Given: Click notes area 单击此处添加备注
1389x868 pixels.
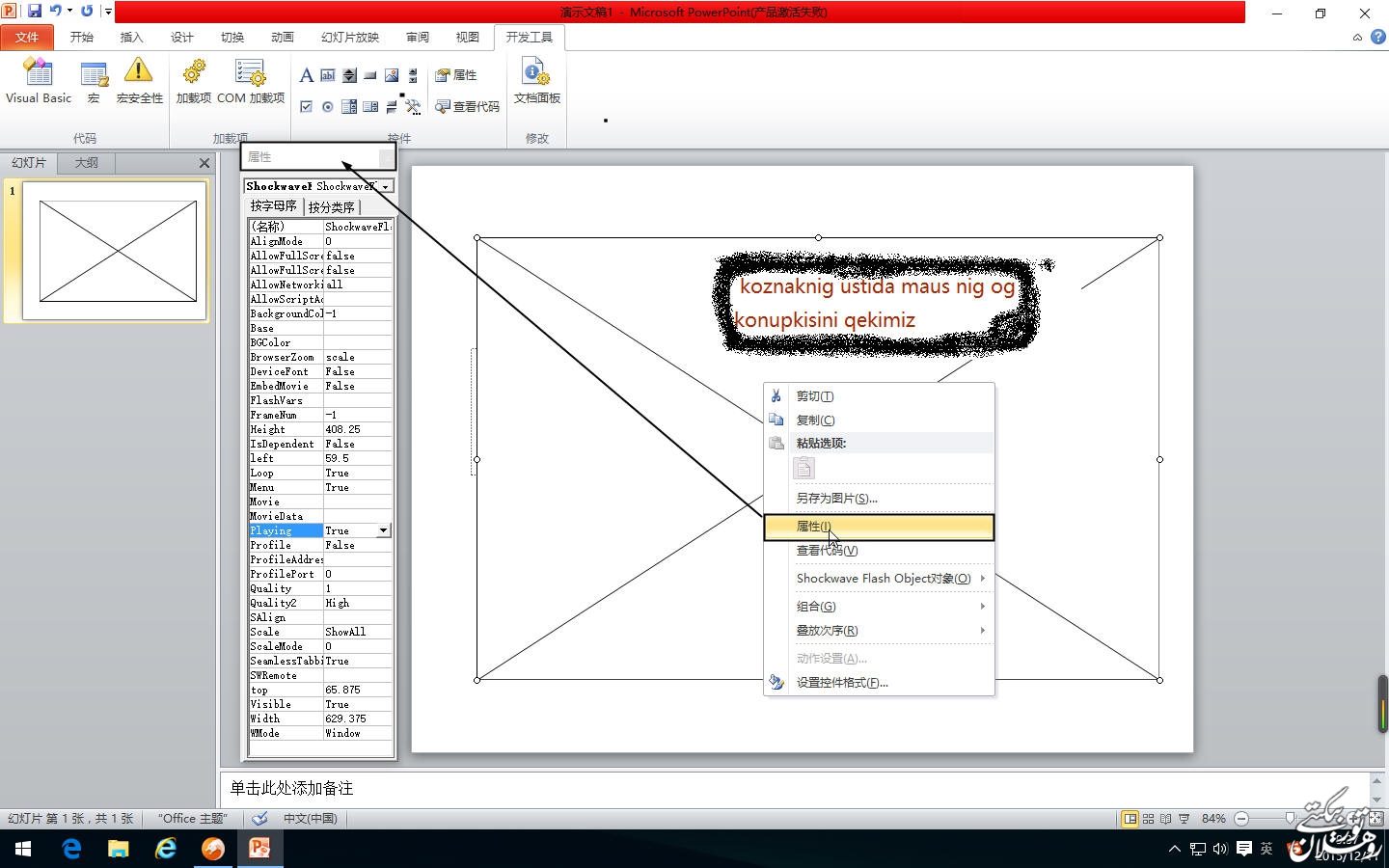Looking at the screenshot, I should pyautogui.click(x=291, y=788).
